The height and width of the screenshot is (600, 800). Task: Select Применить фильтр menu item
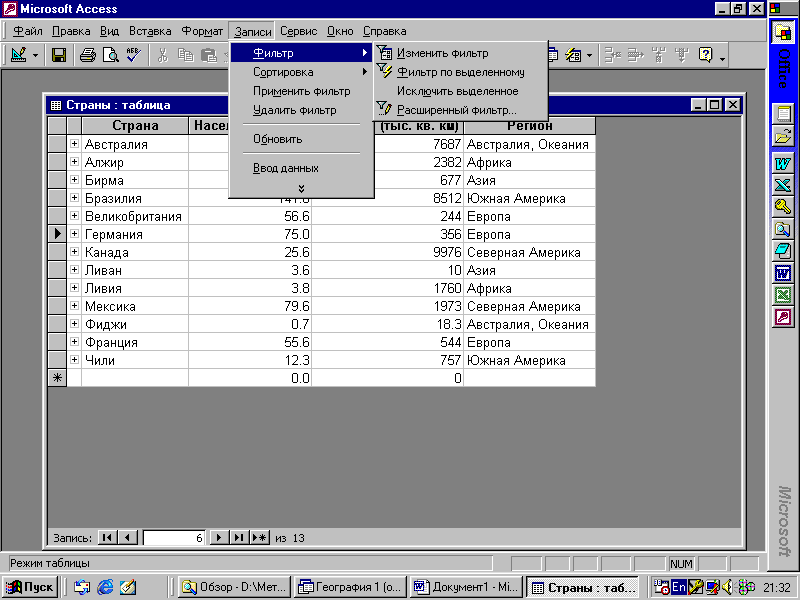(x=302, y=91)
